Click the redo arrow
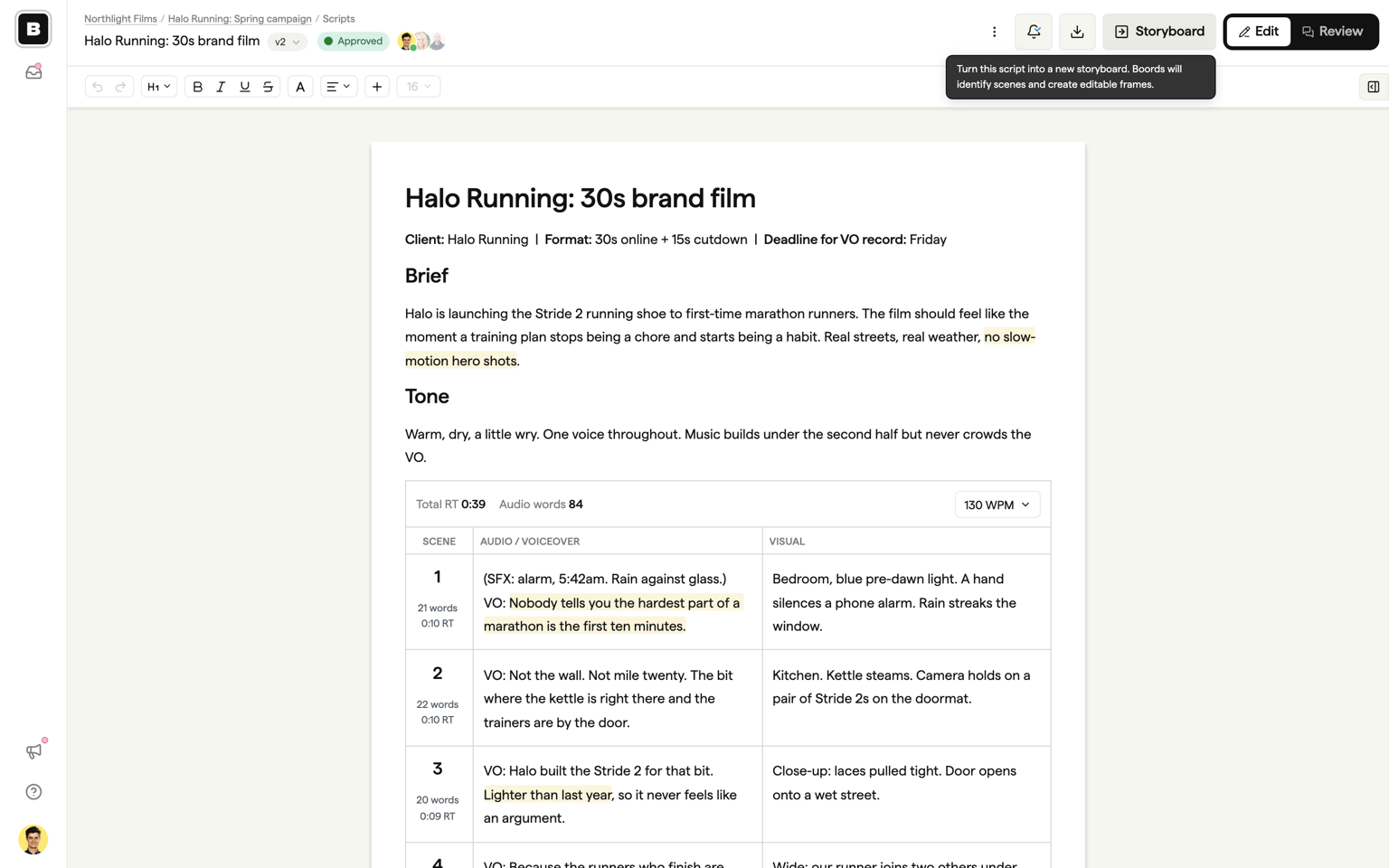1389x868 pixels. click(x=120, y=87)
